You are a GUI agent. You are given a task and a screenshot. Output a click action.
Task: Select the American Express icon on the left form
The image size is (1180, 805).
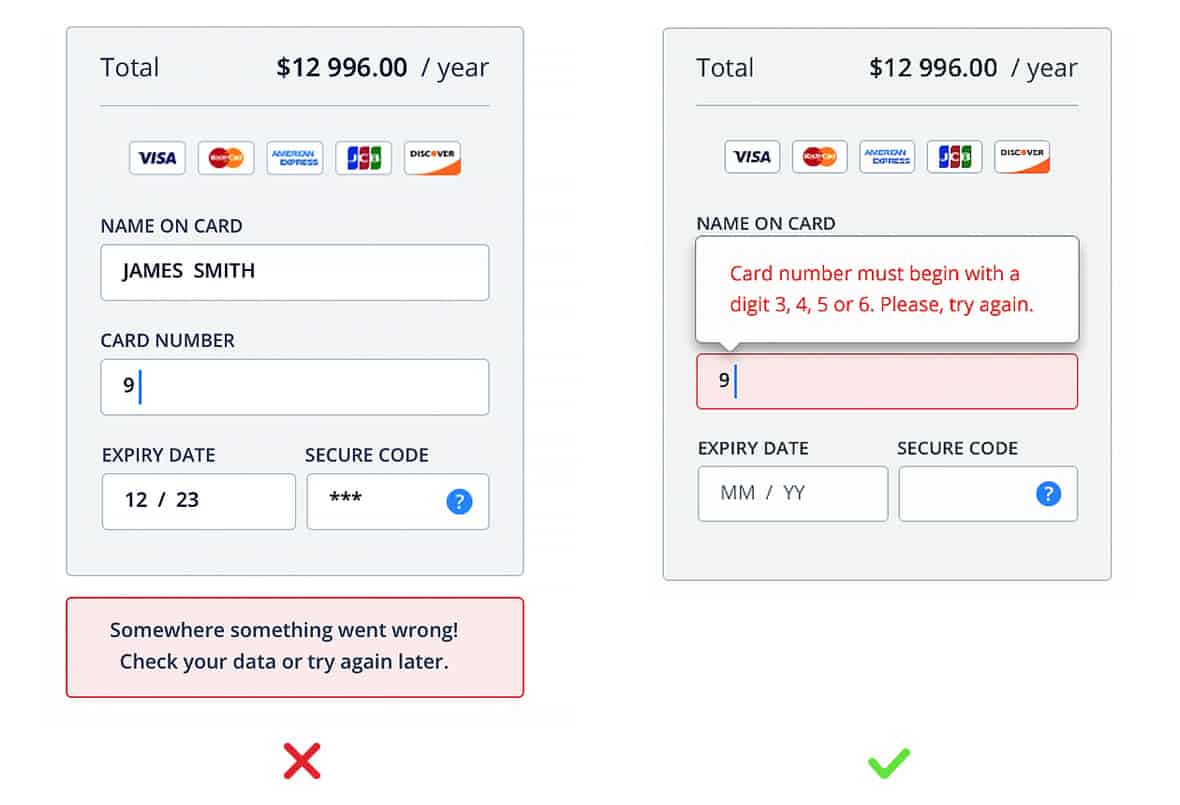(294, 157)
